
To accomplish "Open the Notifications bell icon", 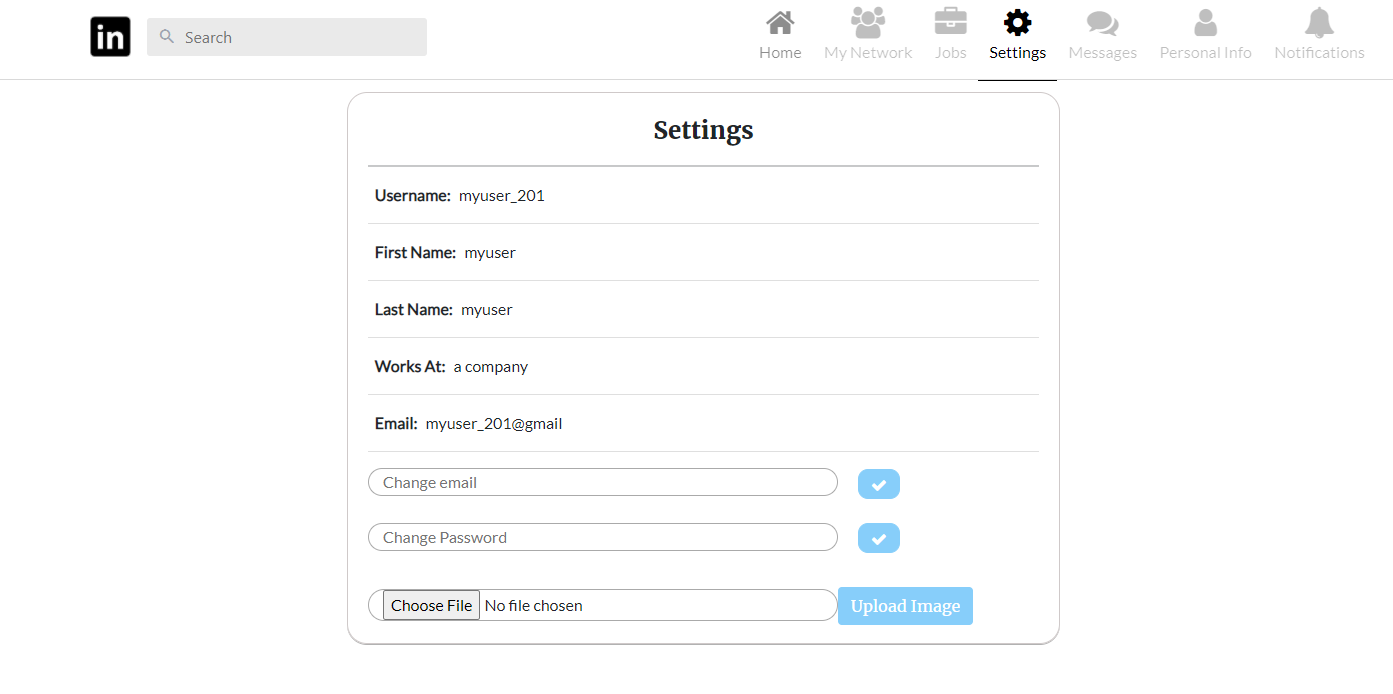I will tap(1318, 20).
